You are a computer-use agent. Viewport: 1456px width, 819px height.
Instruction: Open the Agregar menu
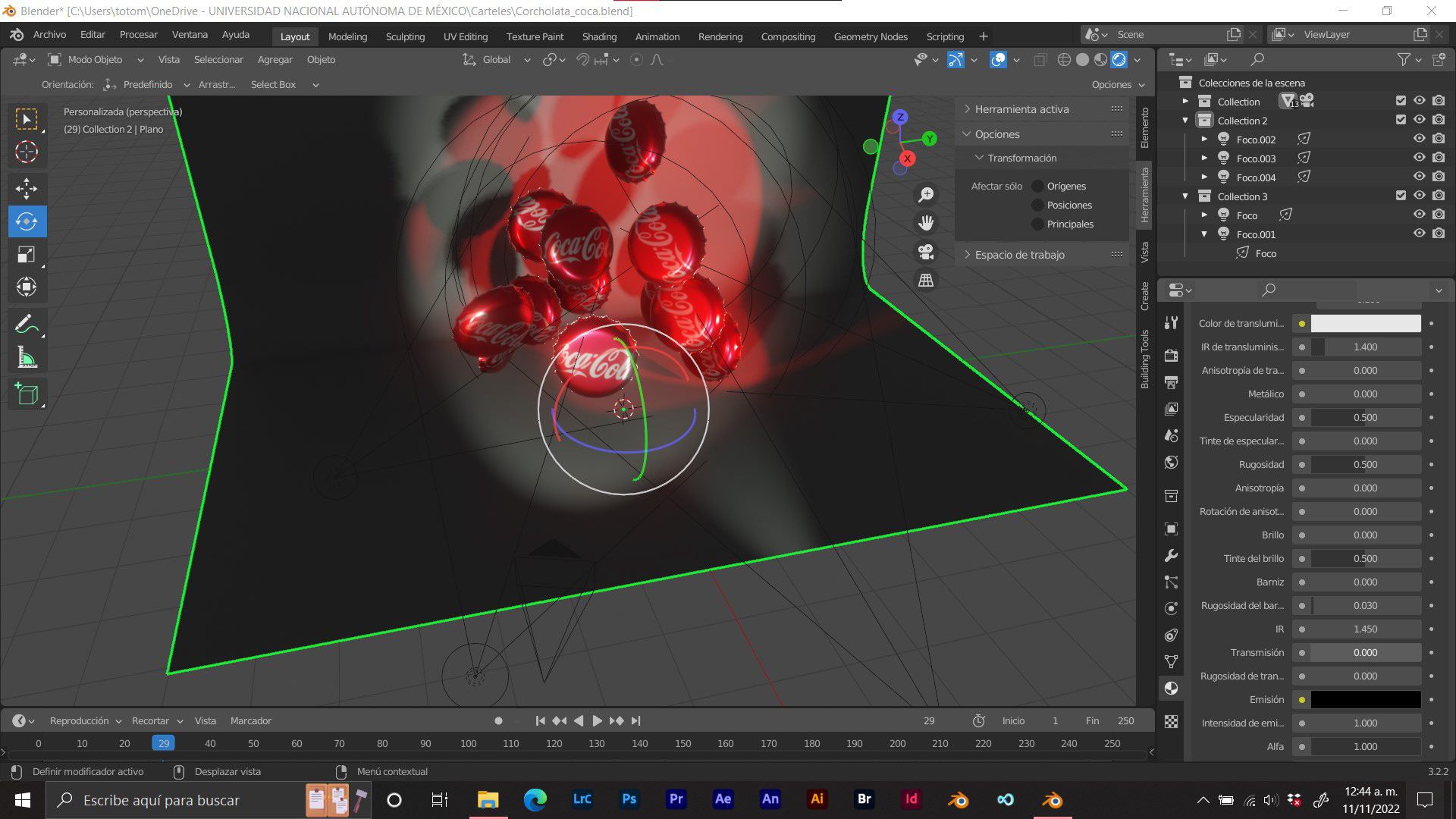[x=275, y=59]
